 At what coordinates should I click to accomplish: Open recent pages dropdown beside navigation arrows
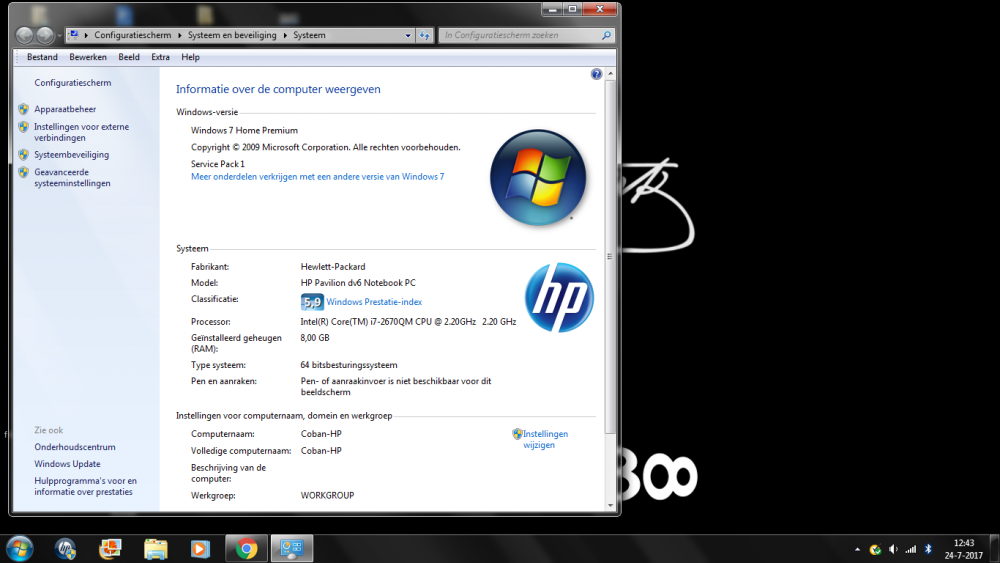59,36
